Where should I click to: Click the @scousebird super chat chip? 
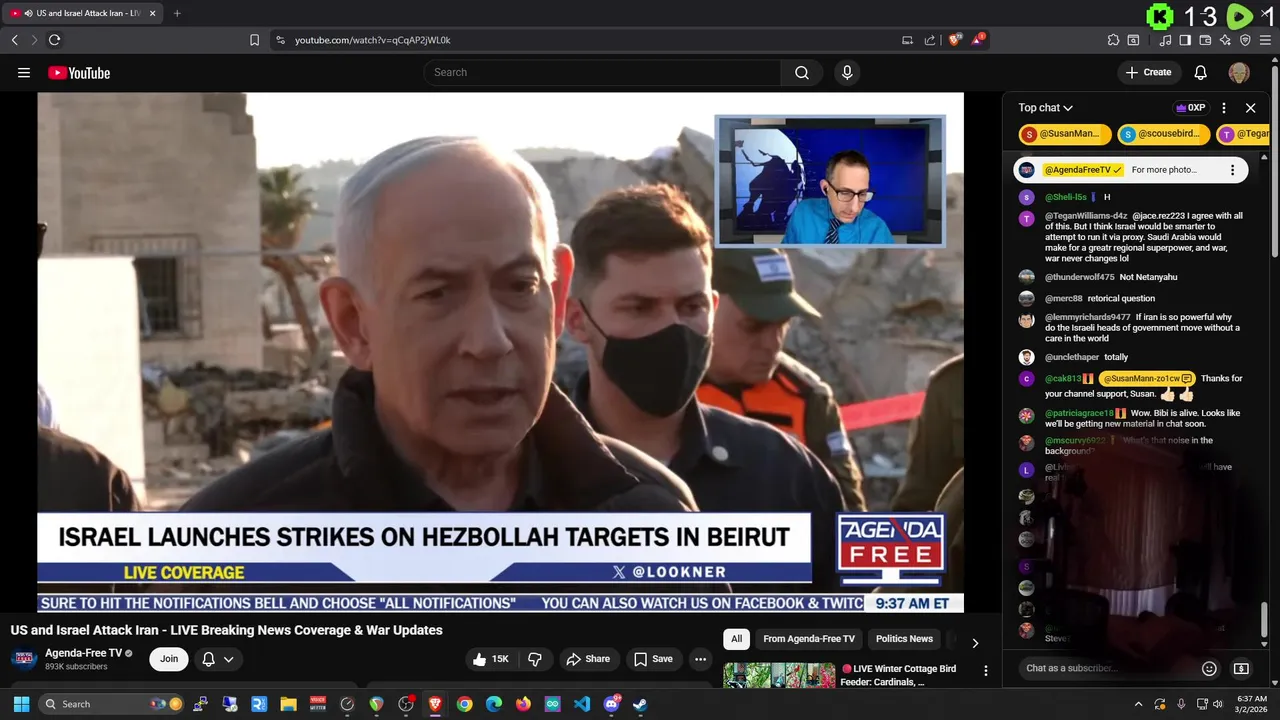[1163, 134]
